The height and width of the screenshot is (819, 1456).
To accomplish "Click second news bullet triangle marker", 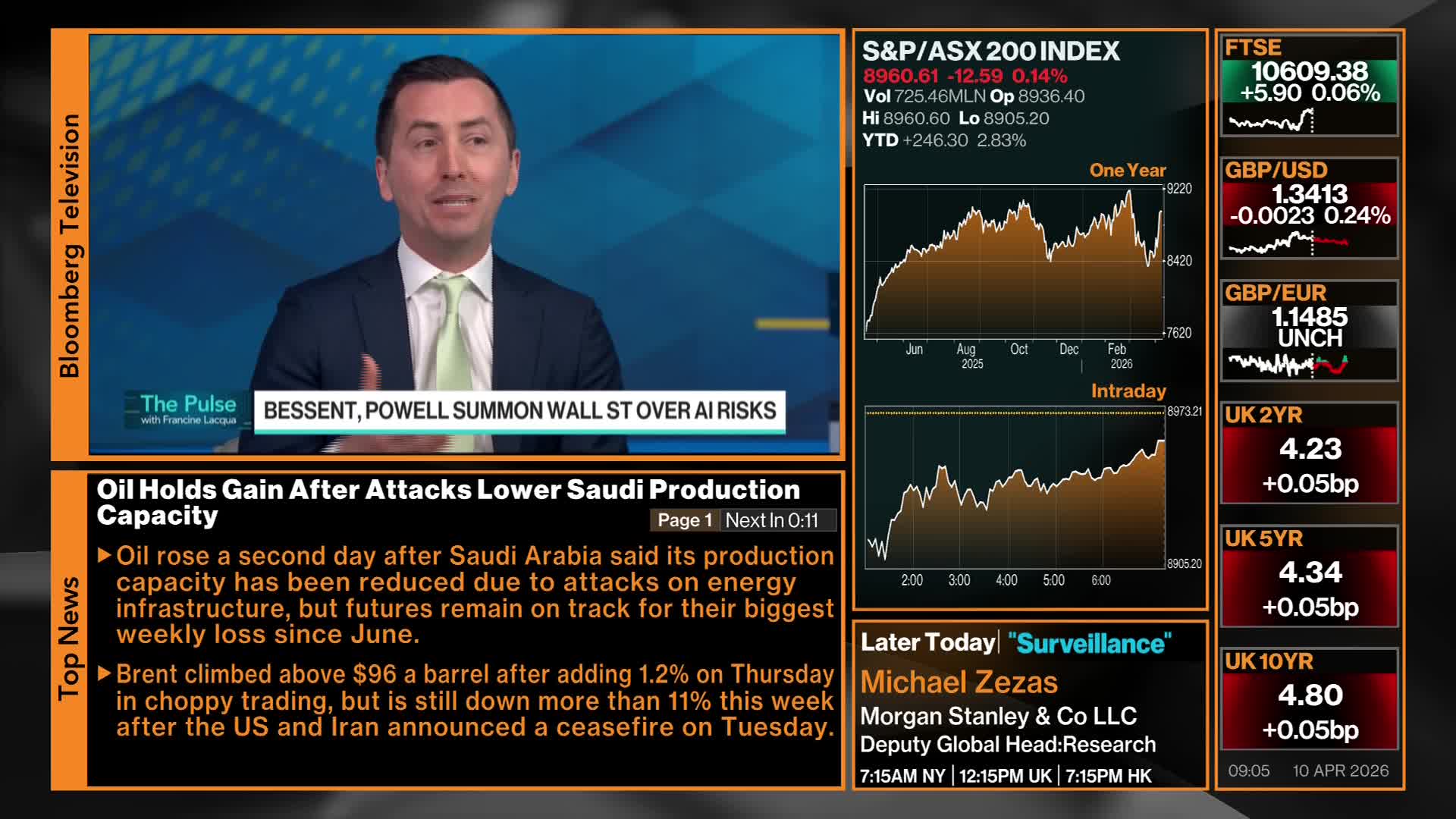I will point(105,673).
